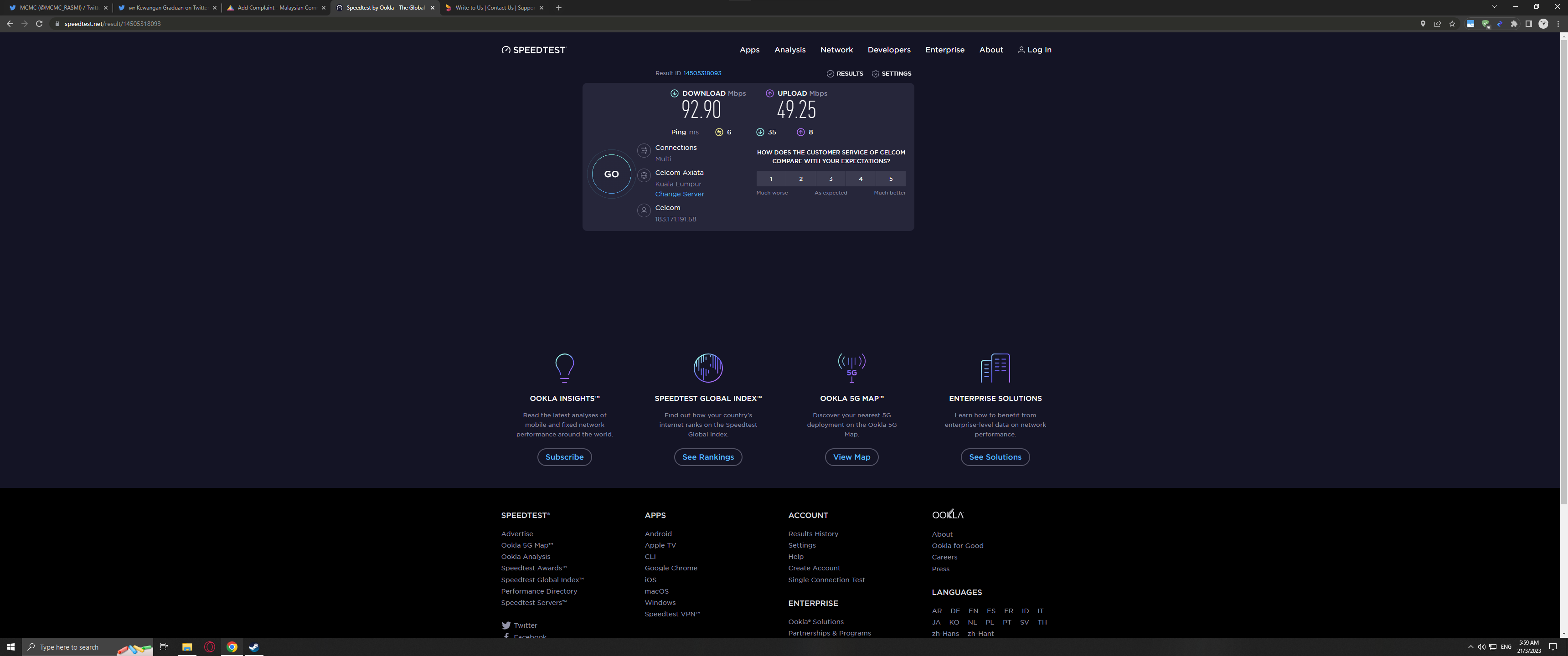Click the Speedtest Global Index globe icon
The image size is (1568, 656).
click(x=708, y=368)
